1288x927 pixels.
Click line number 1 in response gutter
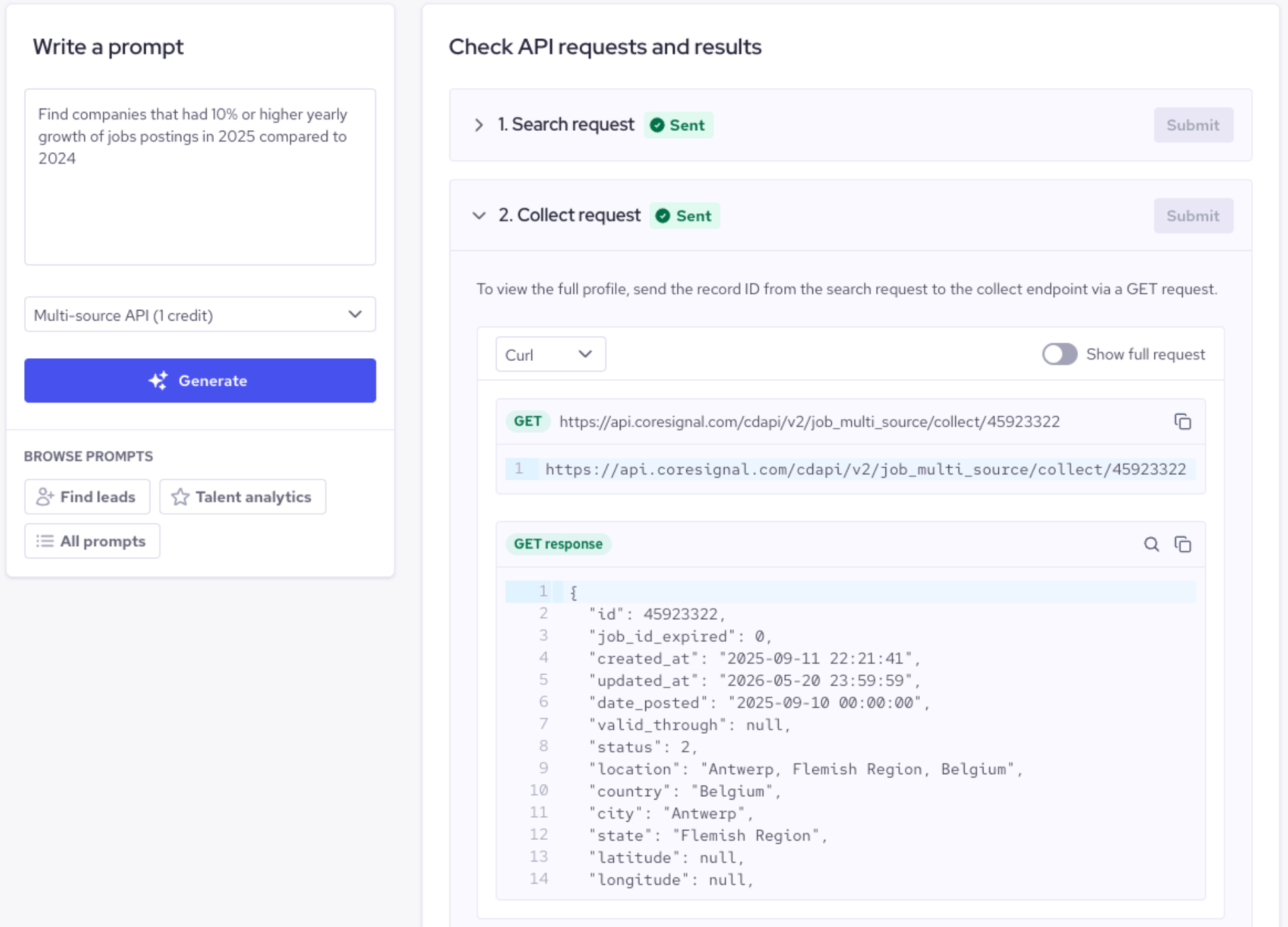click(x=543, y=591)
